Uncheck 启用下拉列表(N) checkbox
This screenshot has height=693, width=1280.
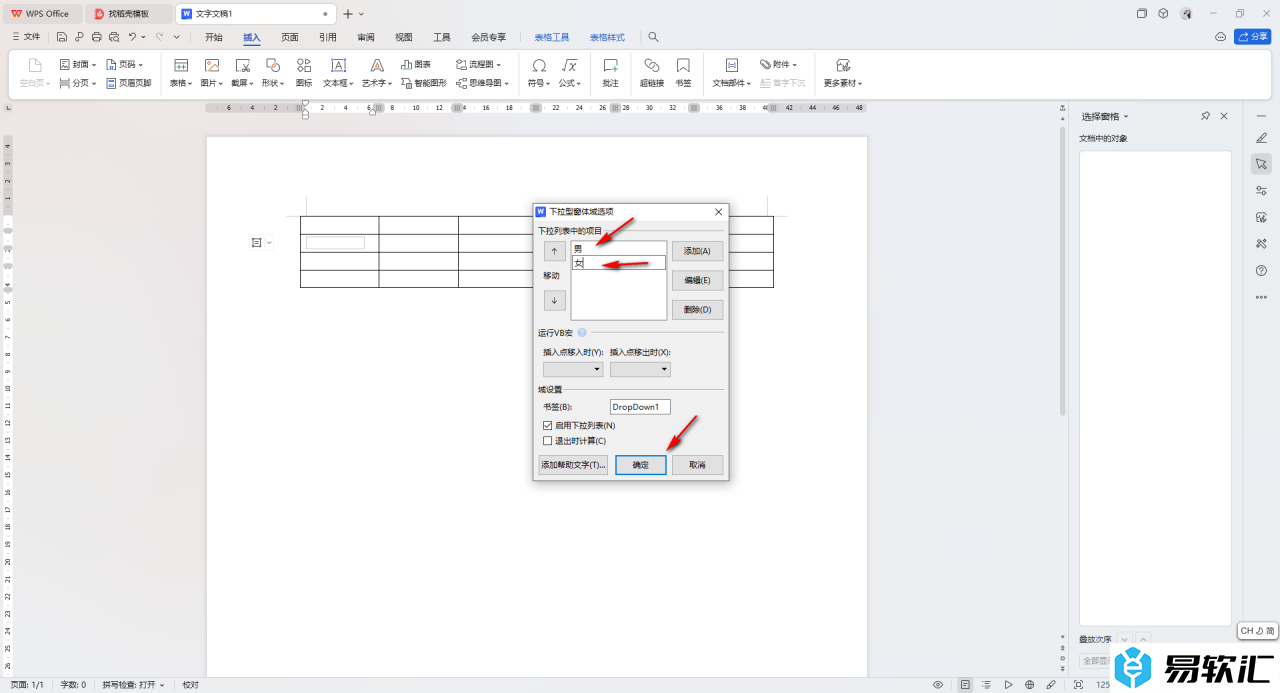coord(547,426)
